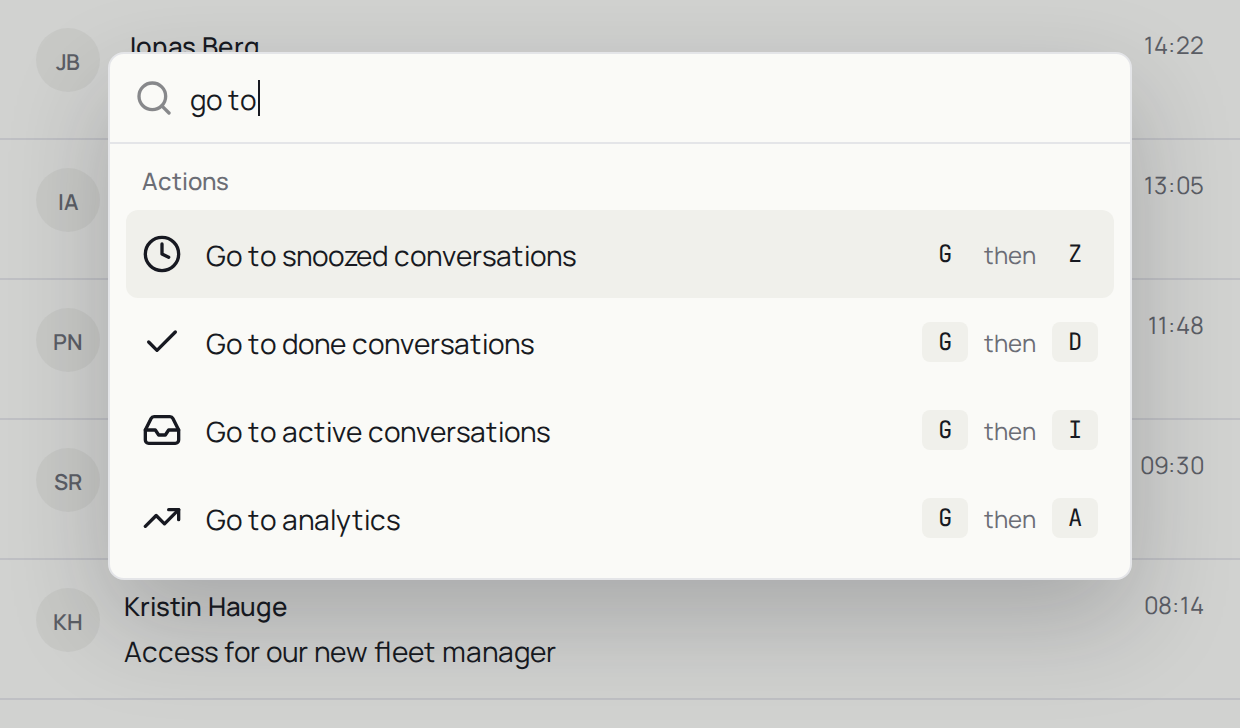Image resolution: width=1240 pixels, height=728 pixels.
Task: Click the search magnifier icon
Action: tap(154, 99)
